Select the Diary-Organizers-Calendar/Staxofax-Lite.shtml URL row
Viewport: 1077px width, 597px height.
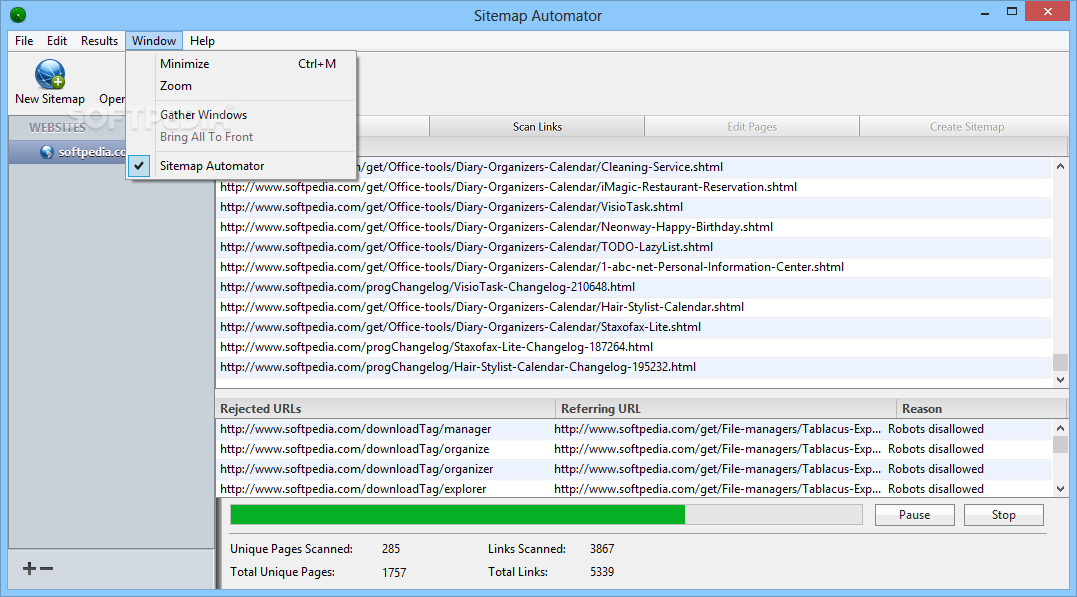(x=634, y=327)
